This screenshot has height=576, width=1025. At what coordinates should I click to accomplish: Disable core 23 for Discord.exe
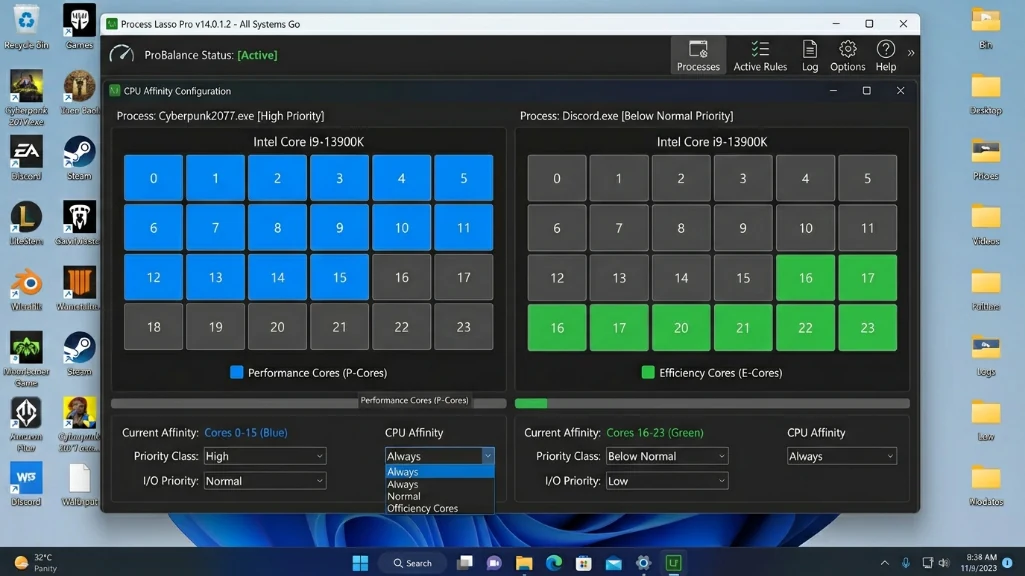click(867, 328)
